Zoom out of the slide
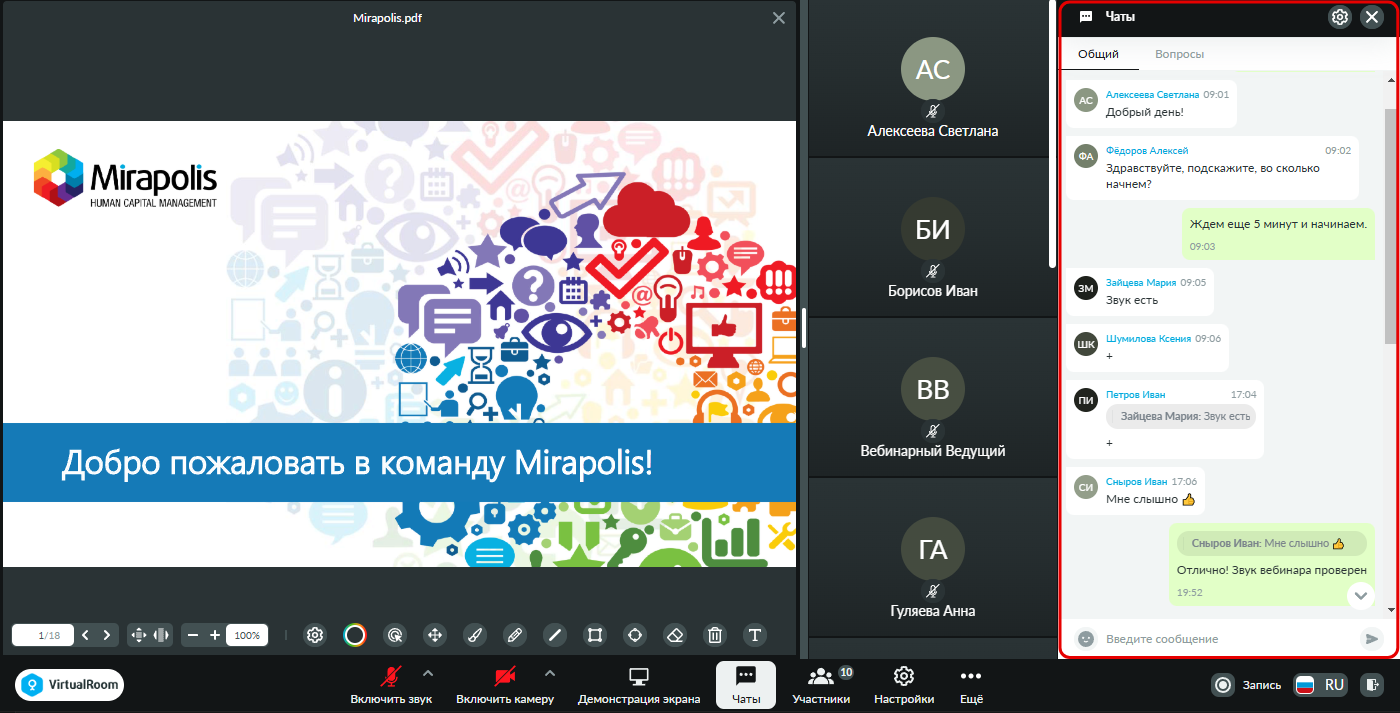1400x713 pixels. [x=193, y=635]
